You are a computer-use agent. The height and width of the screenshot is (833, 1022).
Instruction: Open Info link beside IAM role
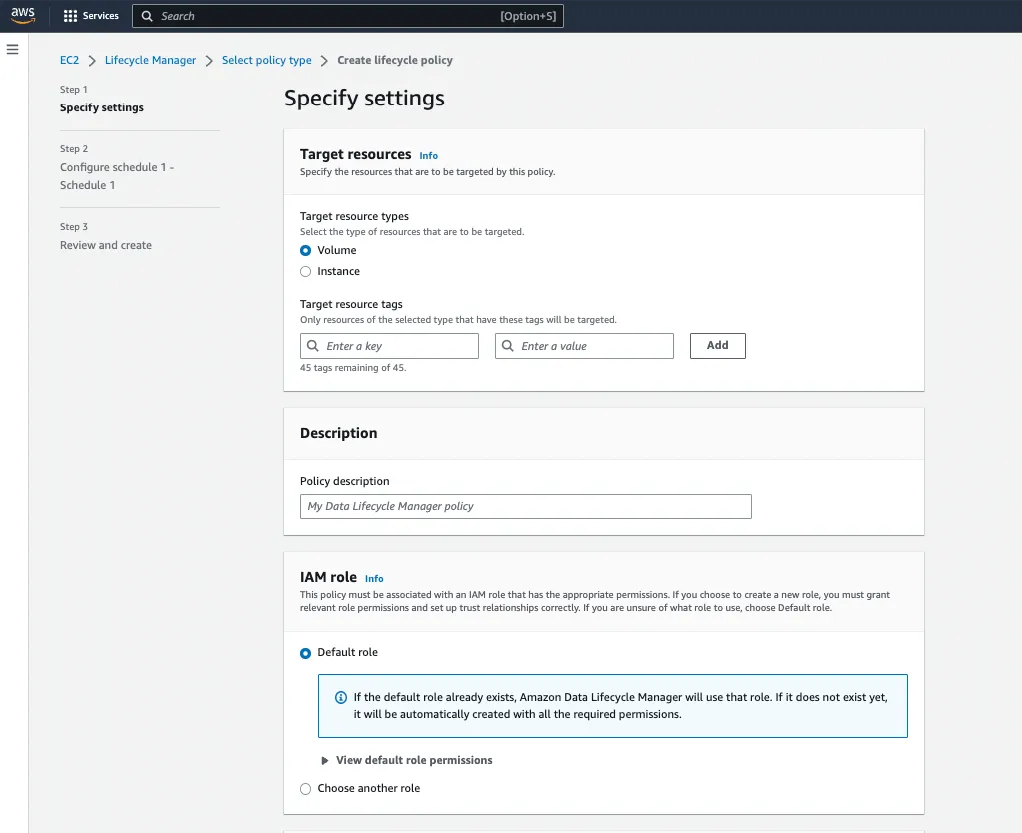coord(374,579)
